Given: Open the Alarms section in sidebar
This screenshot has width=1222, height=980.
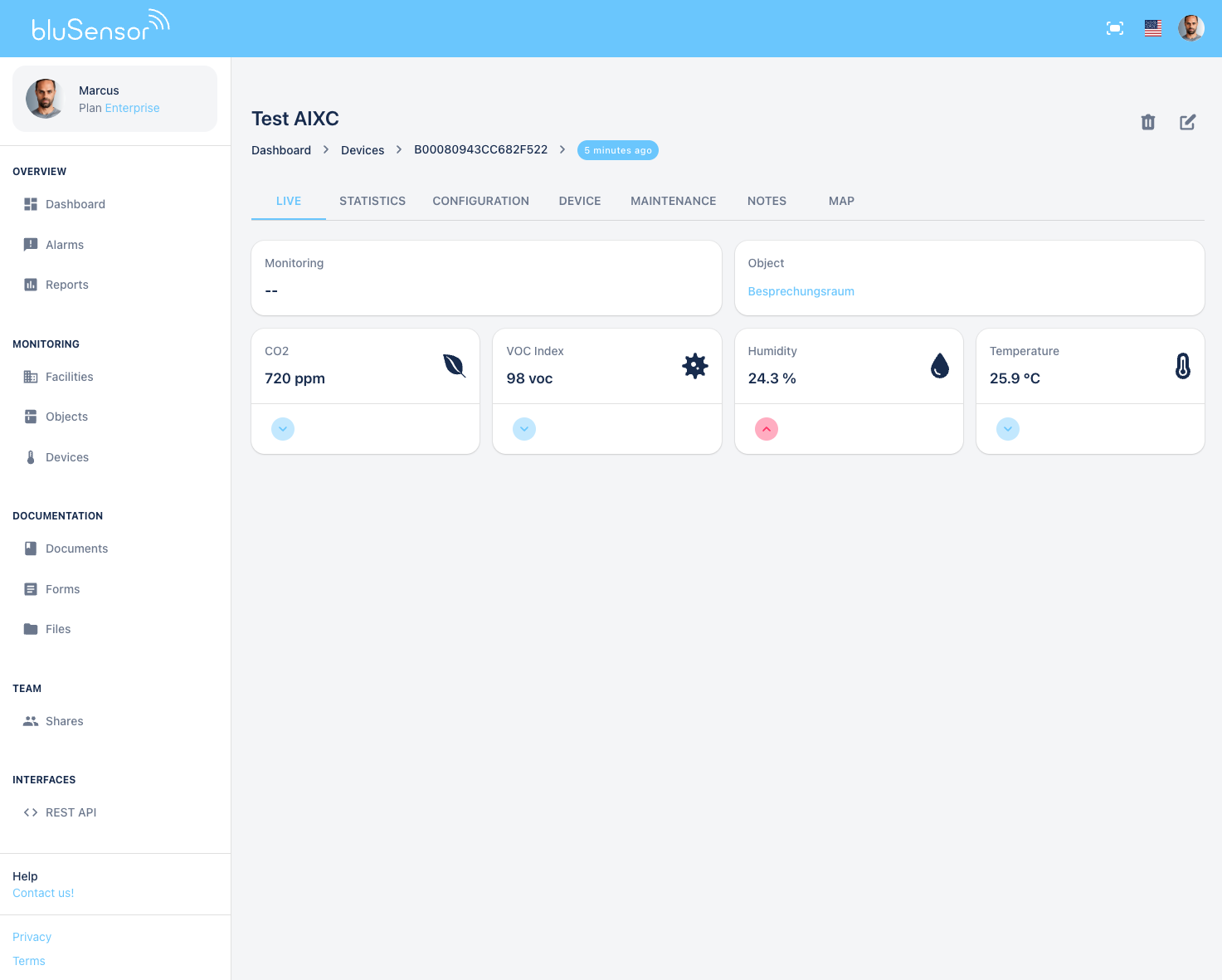Looking at the screenshot, I should (x=64, y=244).
